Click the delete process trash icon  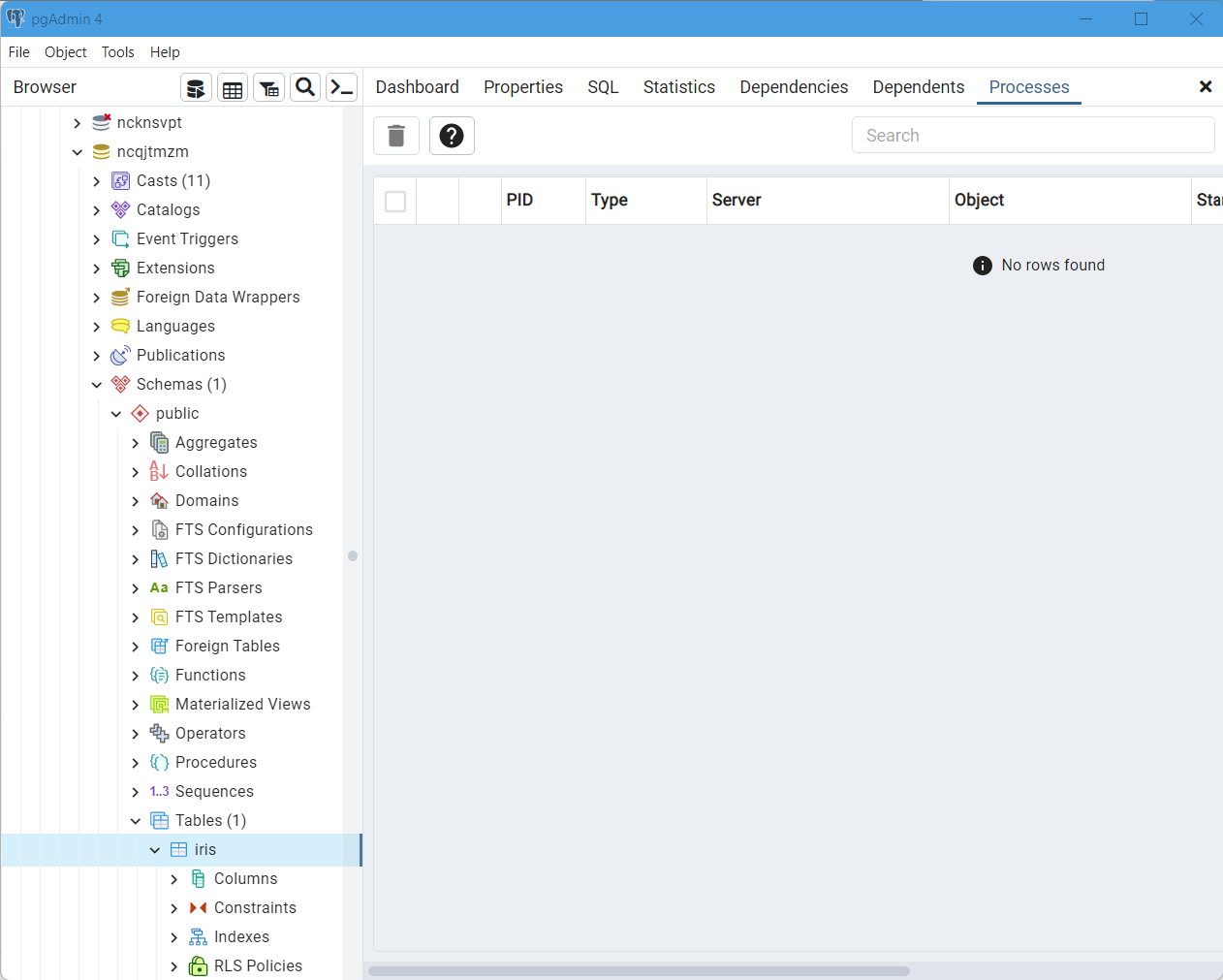pyautogui.click(x=395, y=136)
